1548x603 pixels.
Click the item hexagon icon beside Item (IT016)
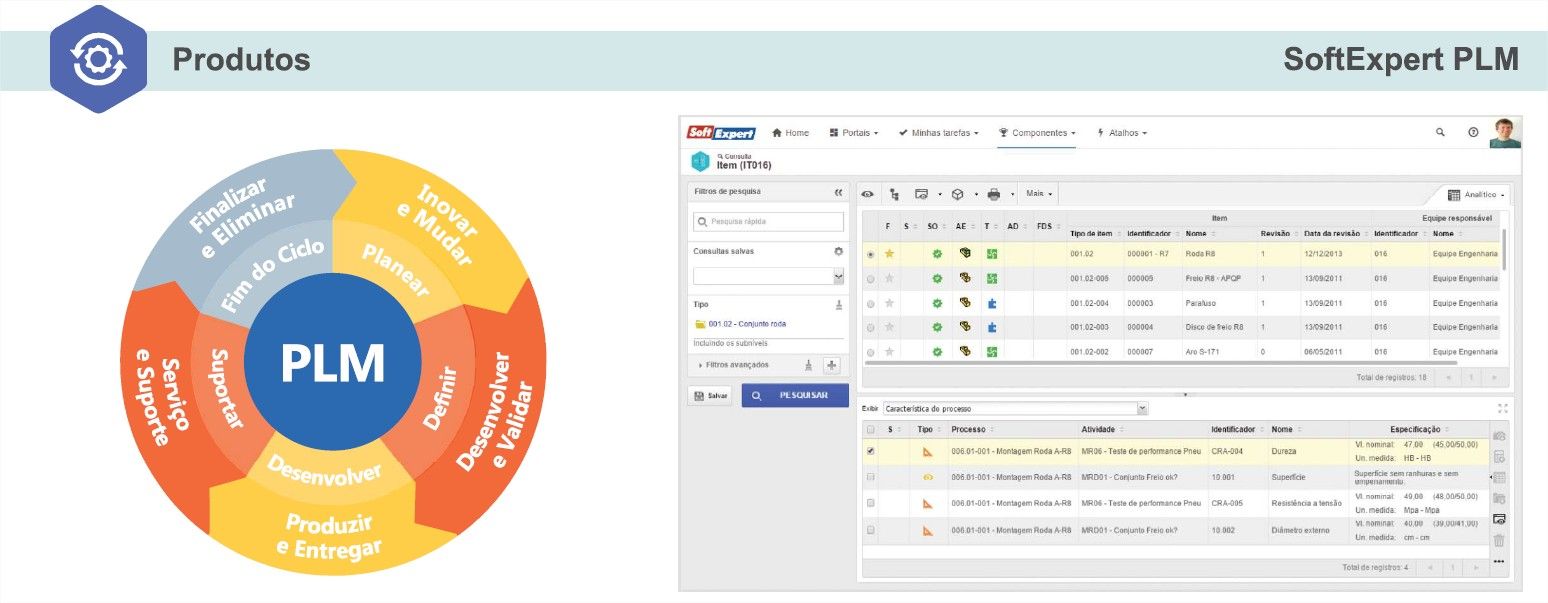click(x=700, y=161)
